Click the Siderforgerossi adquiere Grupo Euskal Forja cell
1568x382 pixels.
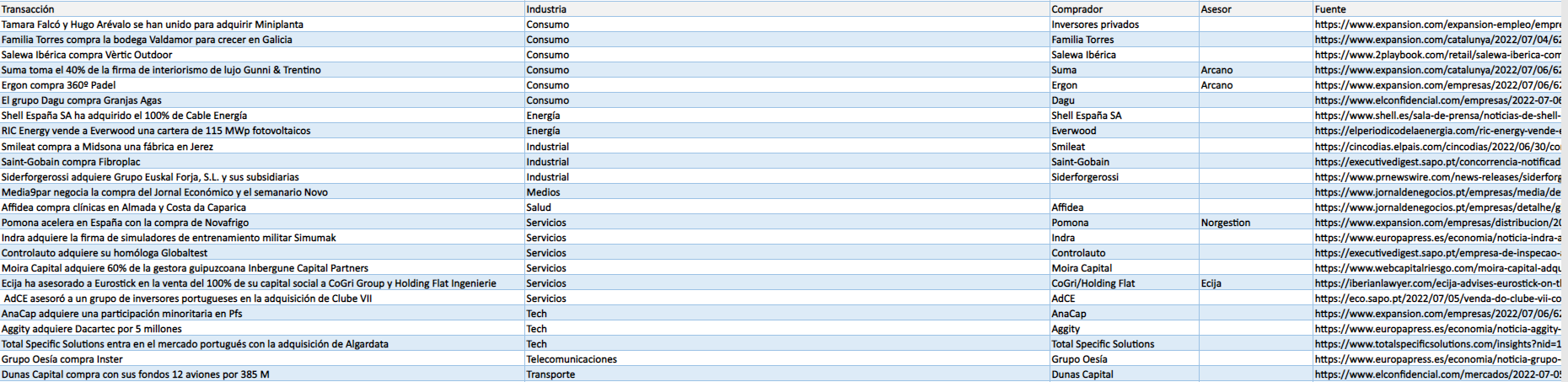pos(262,177)
